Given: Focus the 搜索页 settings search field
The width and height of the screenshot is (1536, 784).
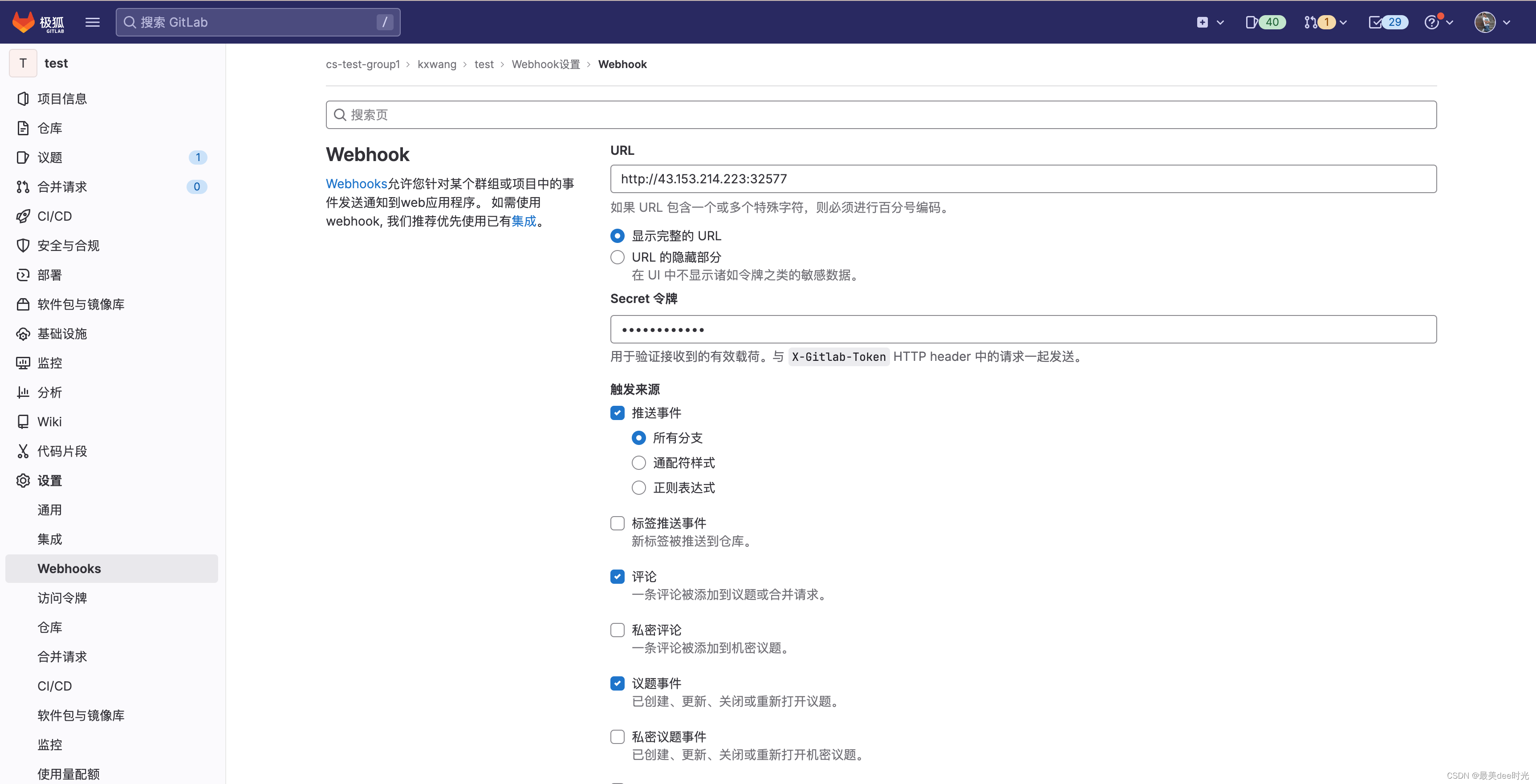Looking at the screenshot, I should [881, 115].
